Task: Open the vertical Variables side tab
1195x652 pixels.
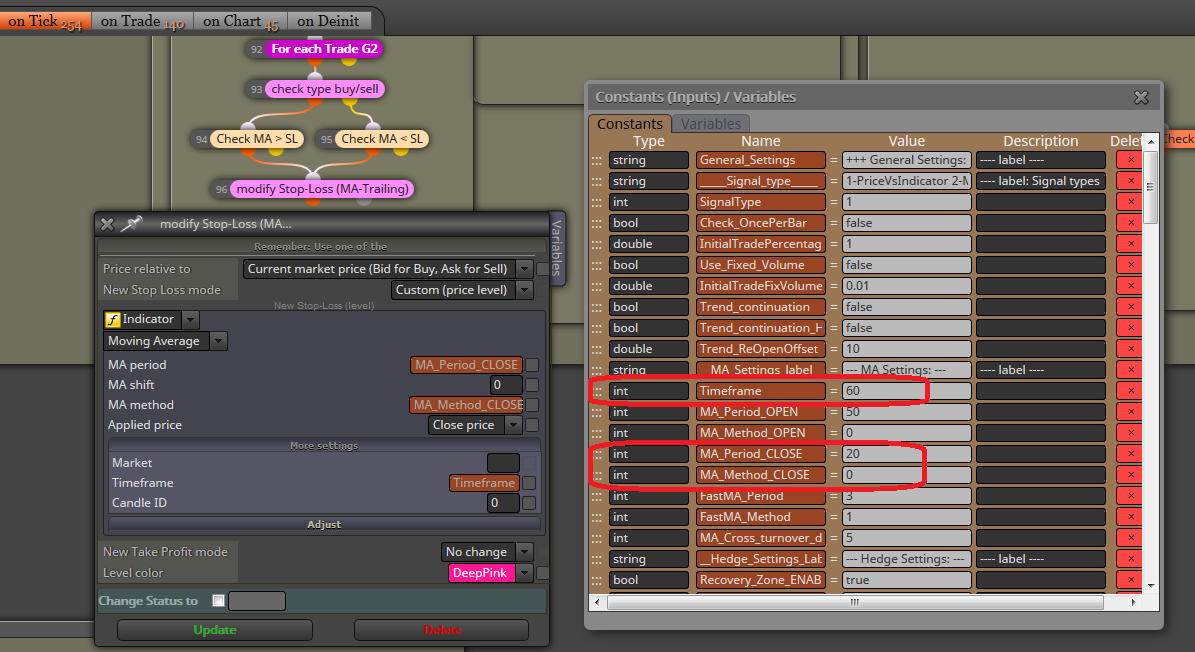Action: click(557, 248)
